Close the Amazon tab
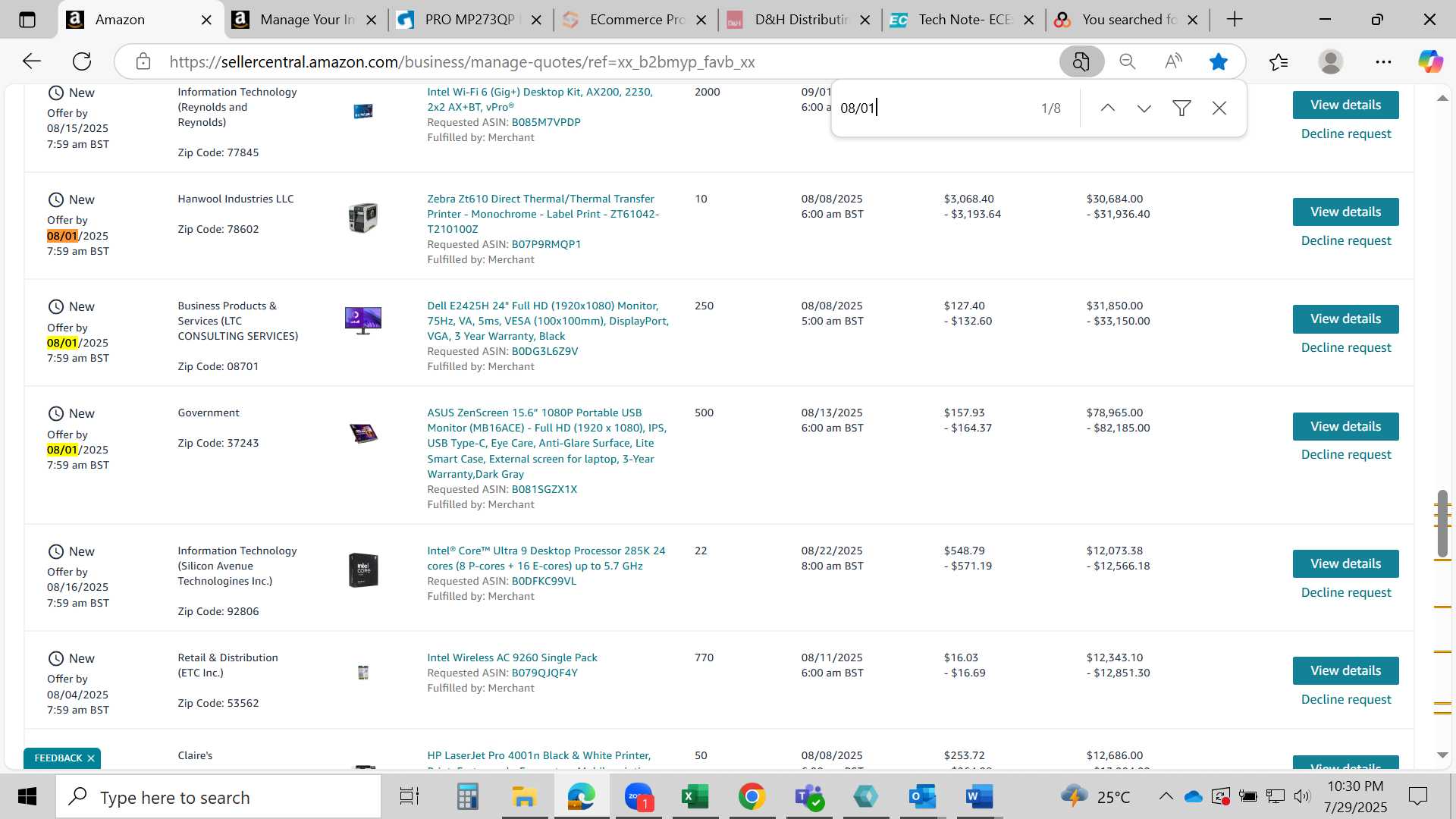The height and width of the screenshot is (819, 1456). pos(206,20)
